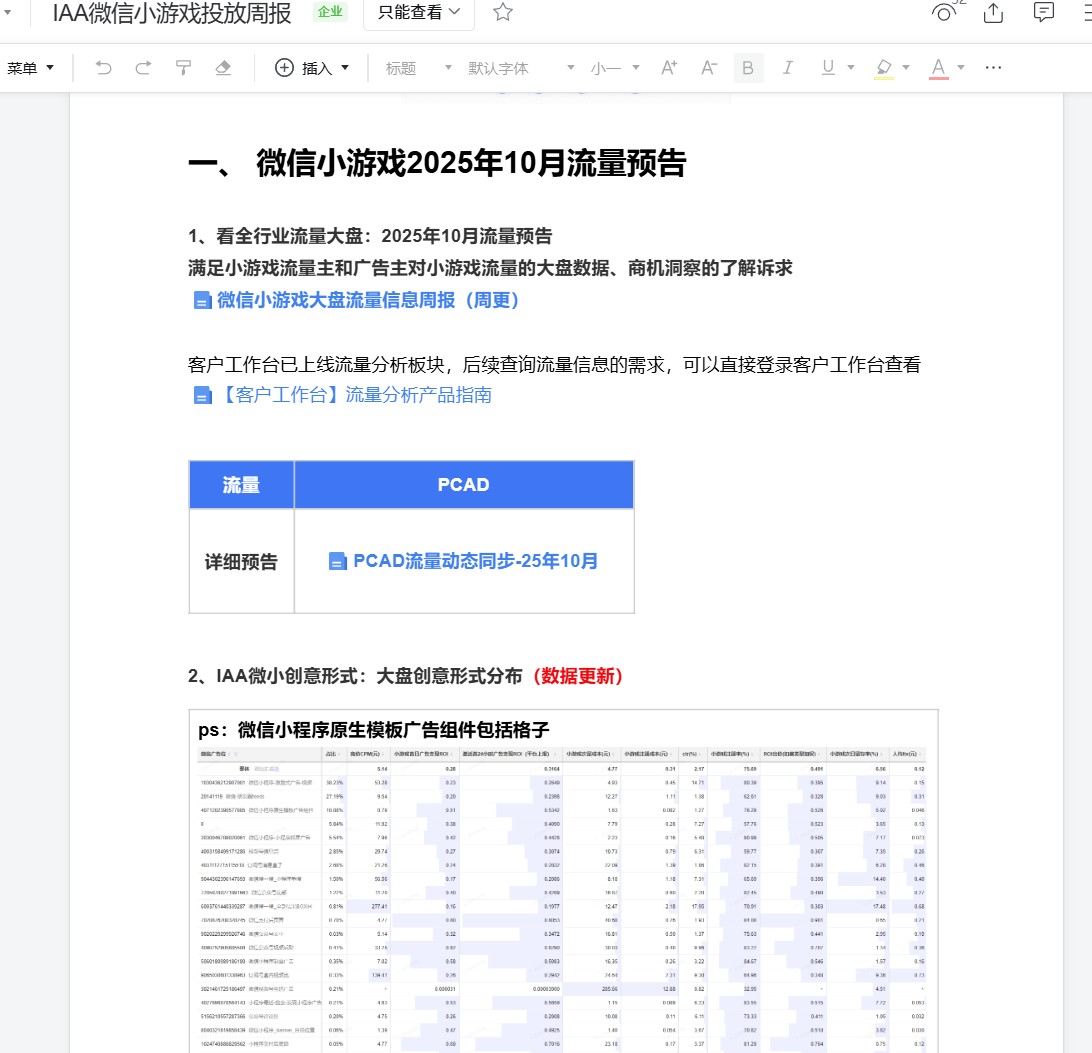Star this document as favorite
The image size is (1092, 1053).
coord(503,12)
